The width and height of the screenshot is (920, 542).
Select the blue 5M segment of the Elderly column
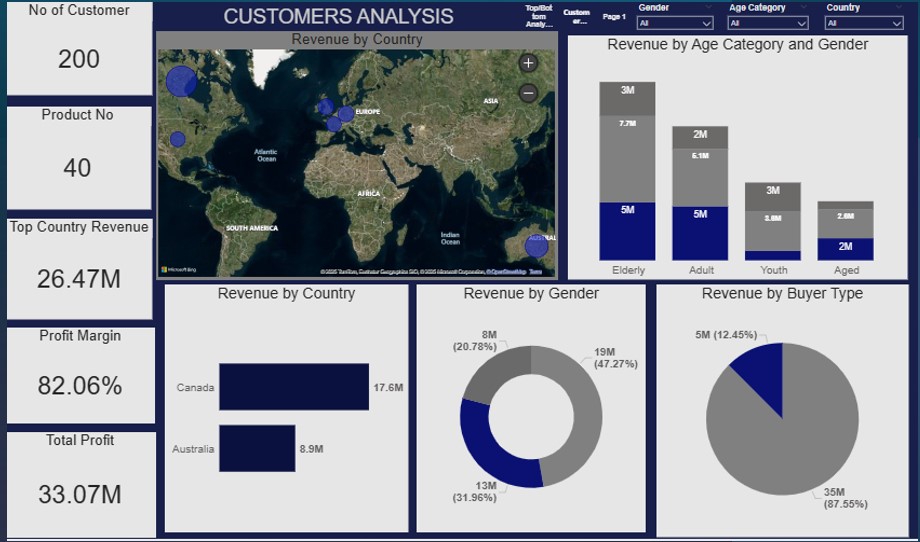[627, 231]
